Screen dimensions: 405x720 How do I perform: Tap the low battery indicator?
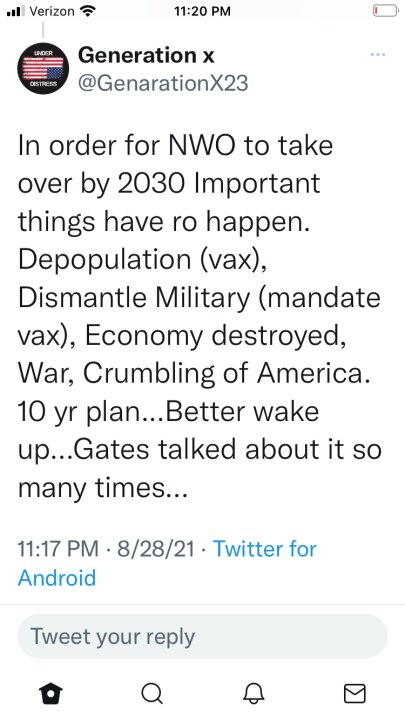[x=385, y=11]
